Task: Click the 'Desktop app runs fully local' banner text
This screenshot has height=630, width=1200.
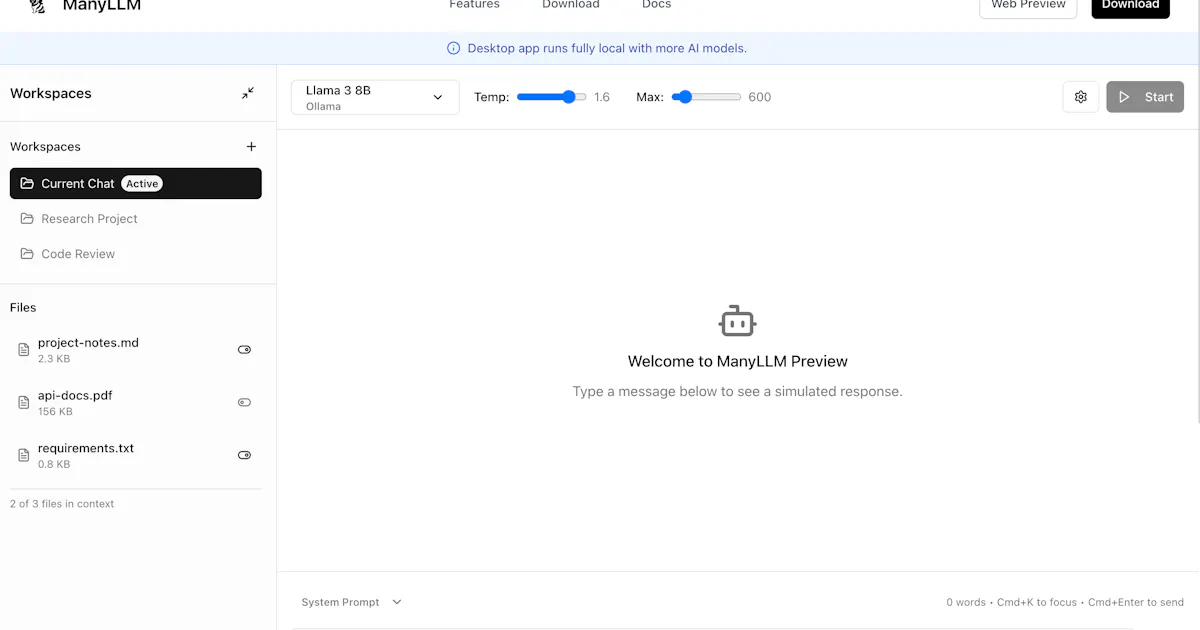Action: 607,48
